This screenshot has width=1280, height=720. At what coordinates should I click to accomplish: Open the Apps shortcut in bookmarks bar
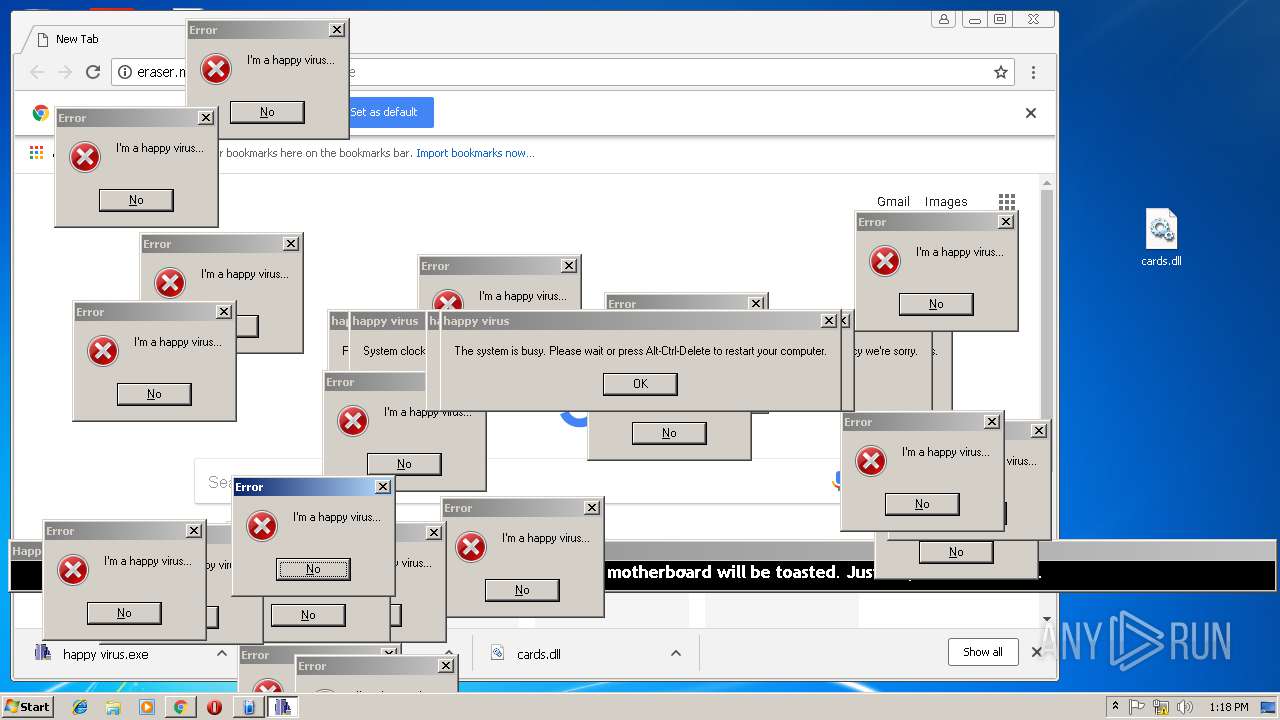click(x=36, y=153)
